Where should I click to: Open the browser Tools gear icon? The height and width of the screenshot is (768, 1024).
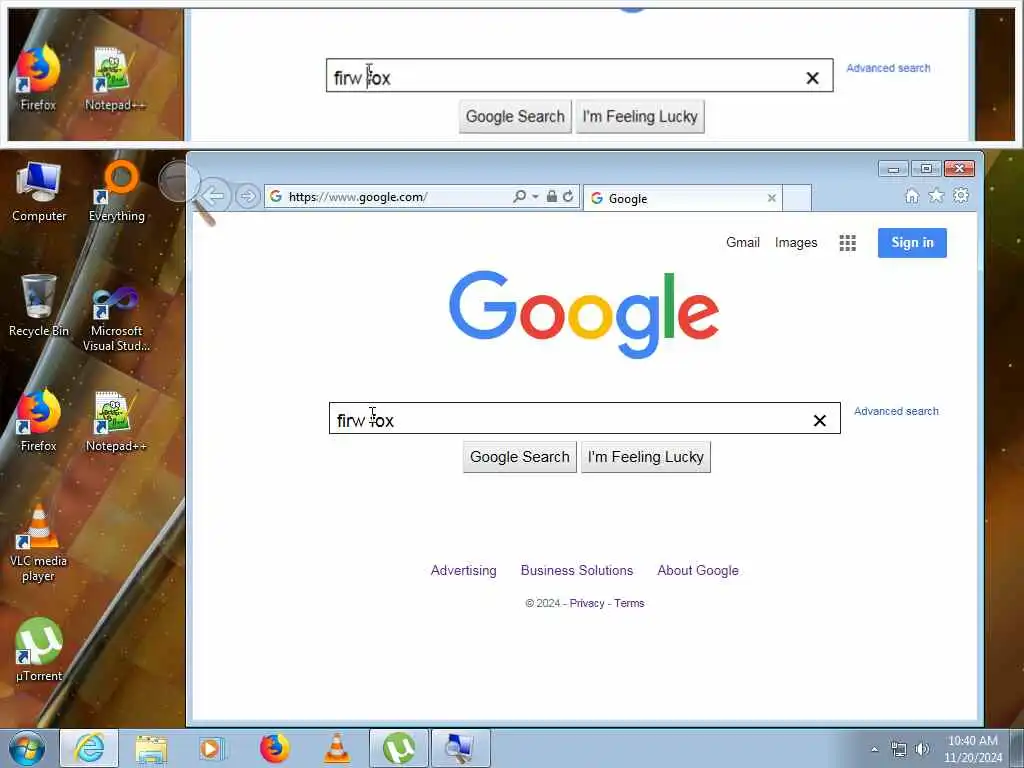tap(961, 195)
